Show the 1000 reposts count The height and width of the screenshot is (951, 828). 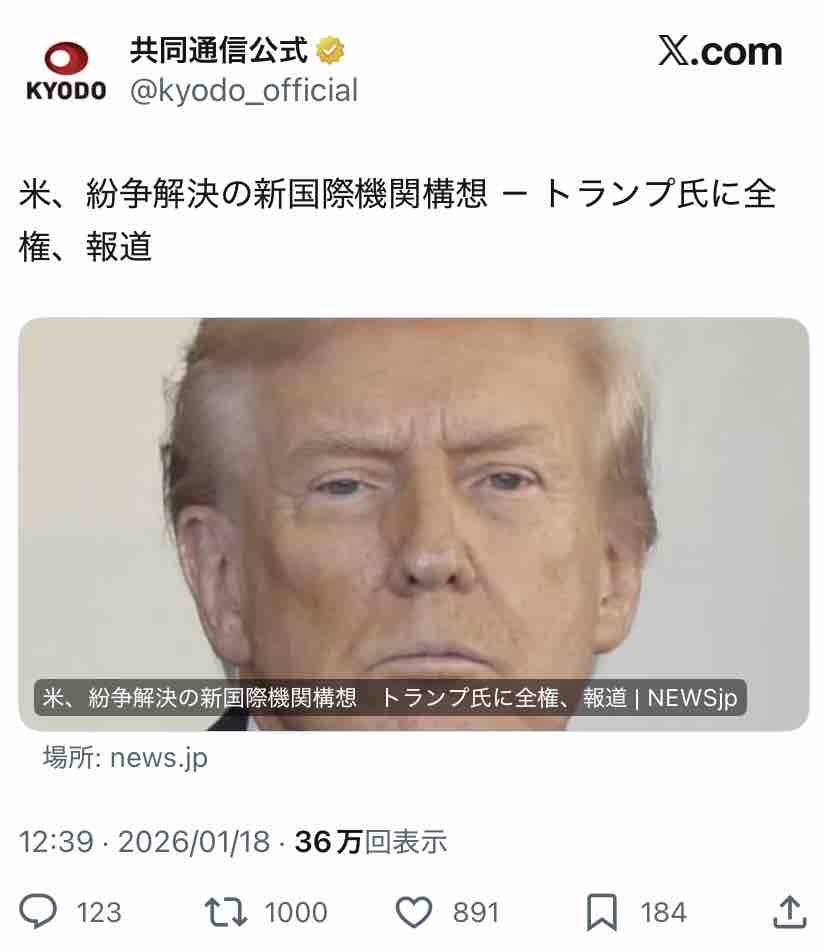(x=296, y=912)
